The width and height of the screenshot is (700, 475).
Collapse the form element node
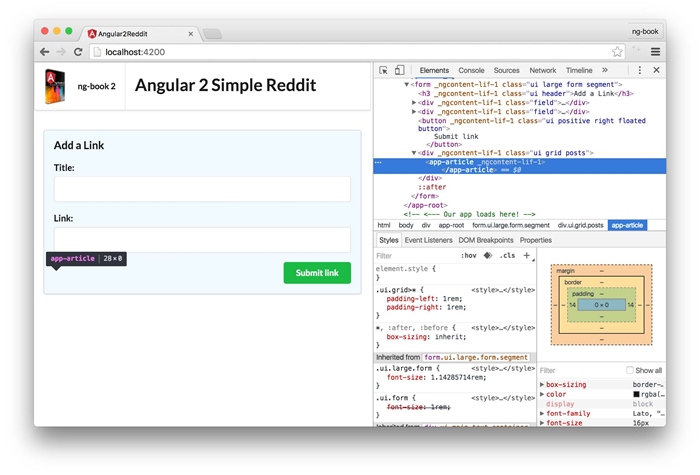point(408,84)
